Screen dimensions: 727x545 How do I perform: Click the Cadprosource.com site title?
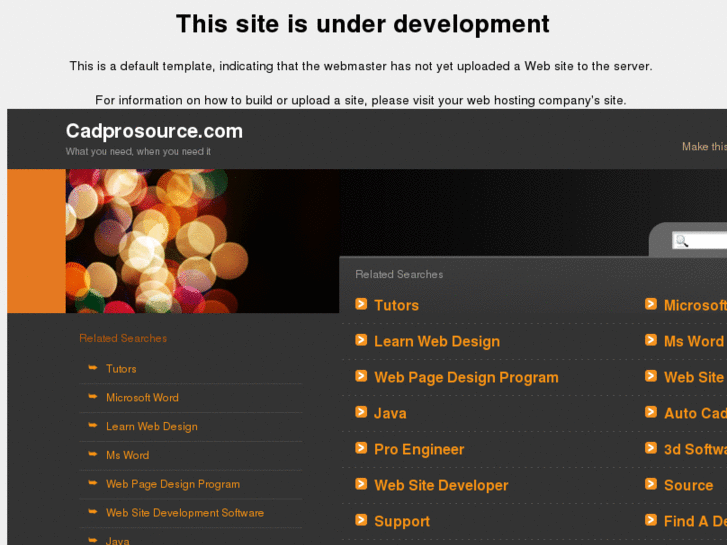pyautogui.click(x=154, y=131)
